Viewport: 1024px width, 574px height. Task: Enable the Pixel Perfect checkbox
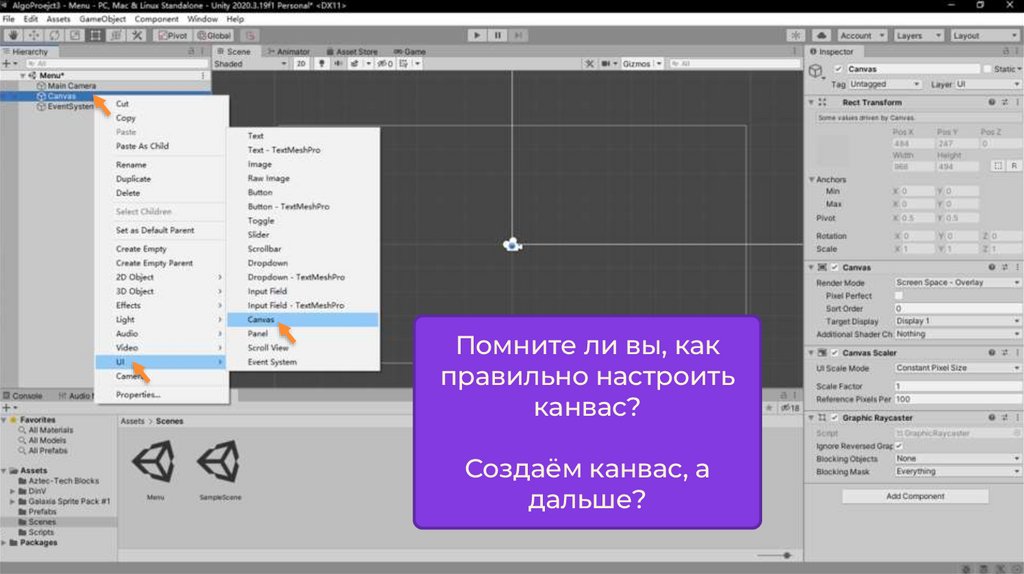(898, 296)
